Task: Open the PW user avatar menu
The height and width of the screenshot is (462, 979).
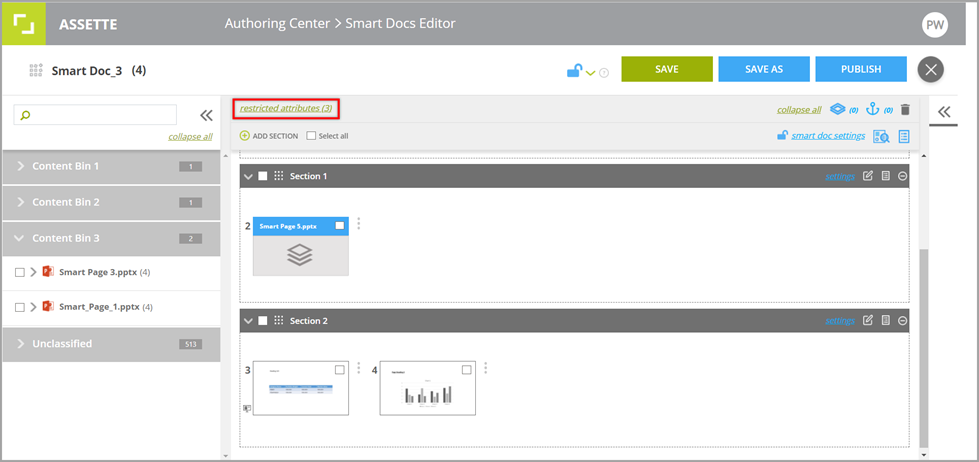Action: click(935, 25)
